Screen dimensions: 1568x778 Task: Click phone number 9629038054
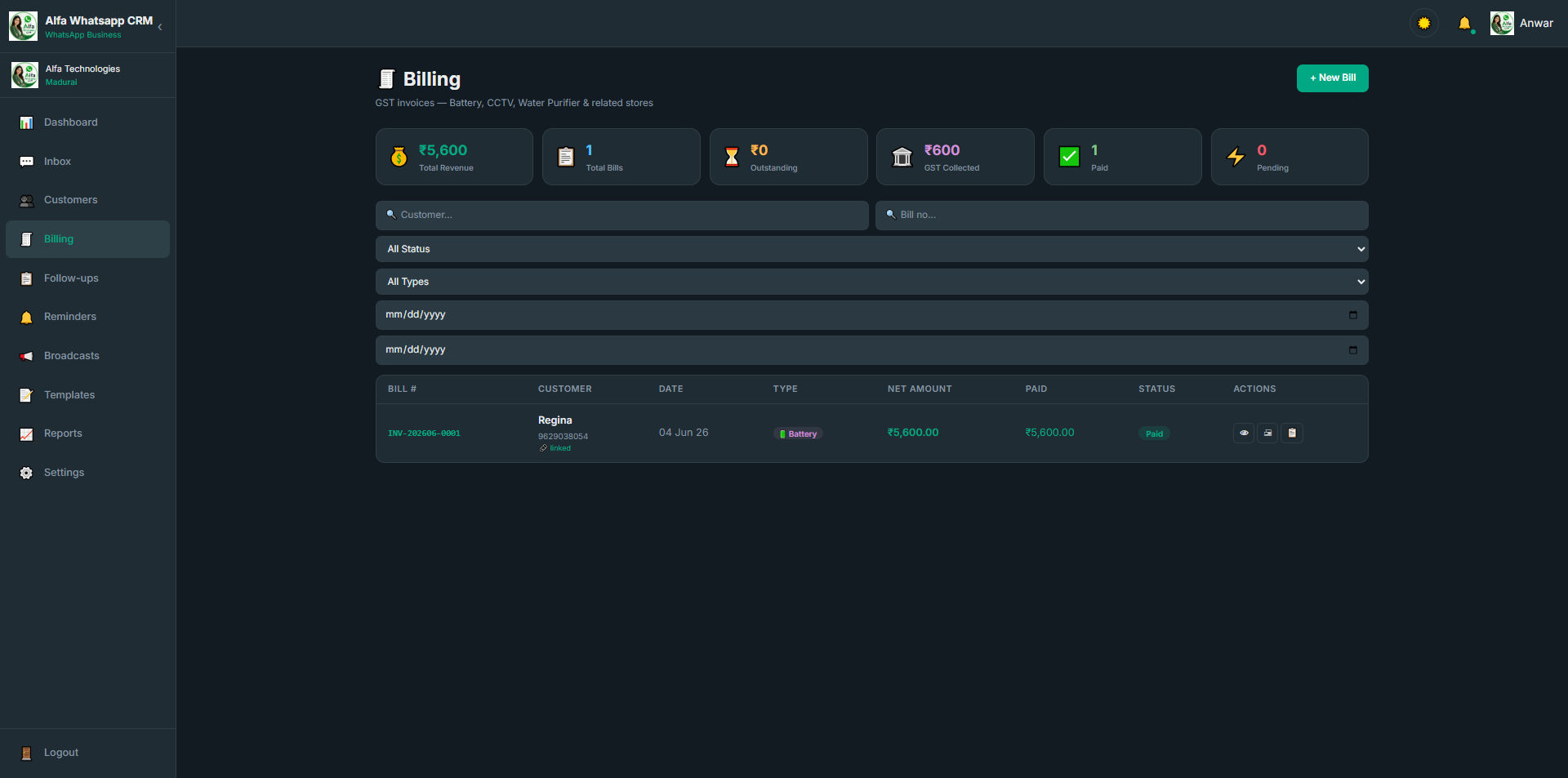563,437
